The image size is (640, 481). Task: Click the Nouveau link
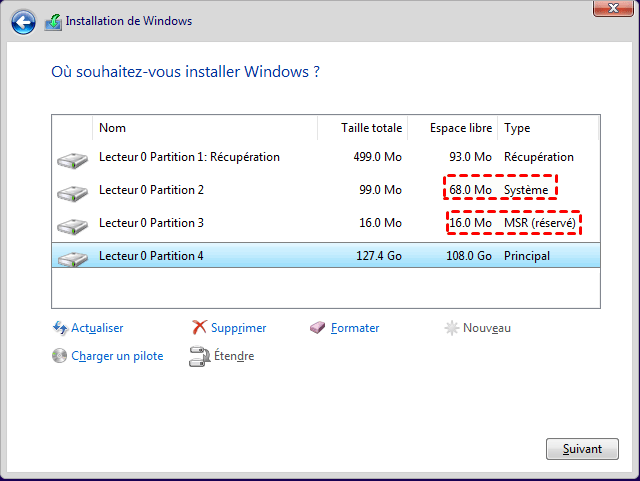487,328
